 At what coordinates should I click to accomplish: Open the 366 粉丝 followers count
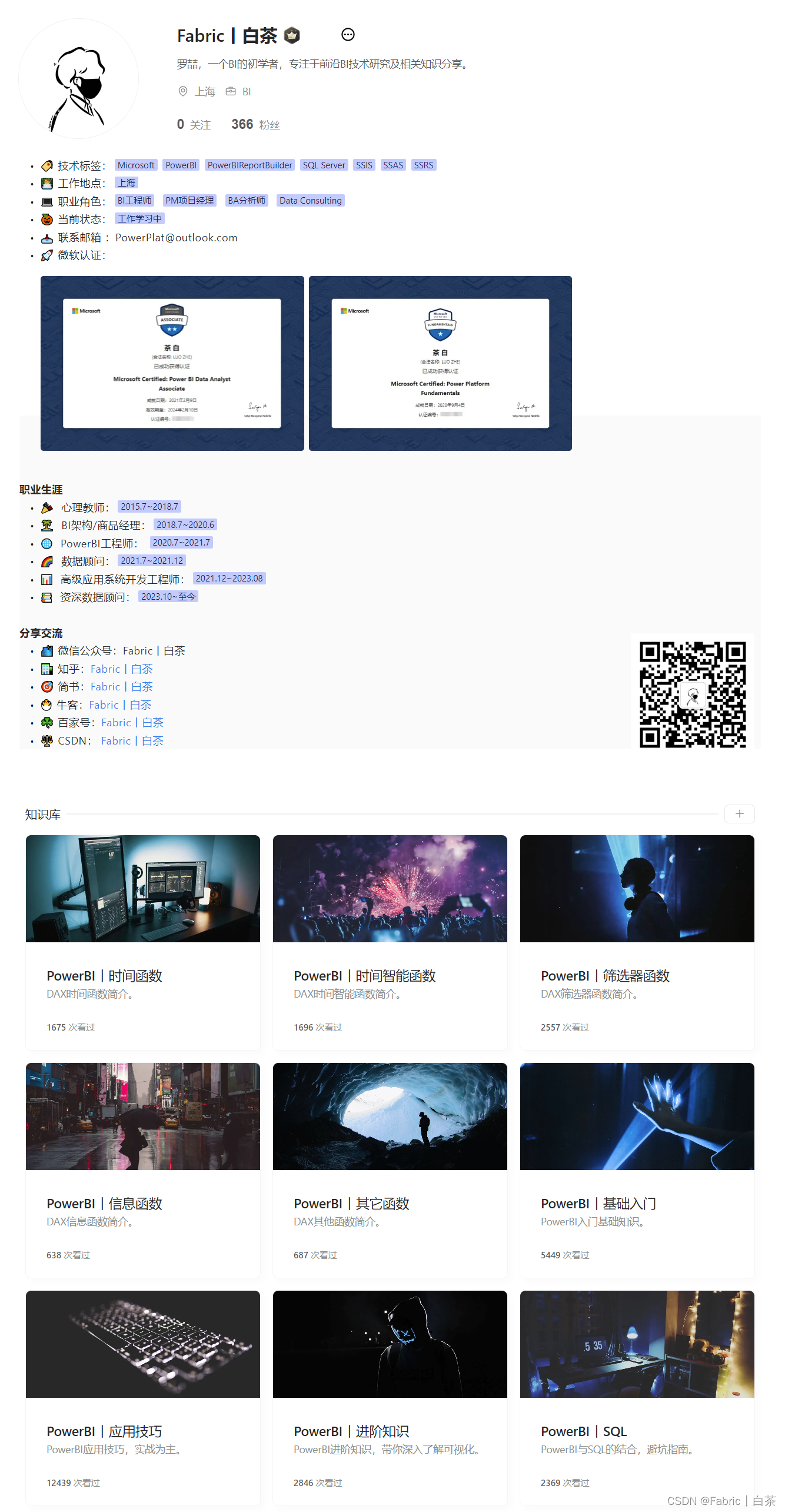pyautogui.click(x=255, y=124)
